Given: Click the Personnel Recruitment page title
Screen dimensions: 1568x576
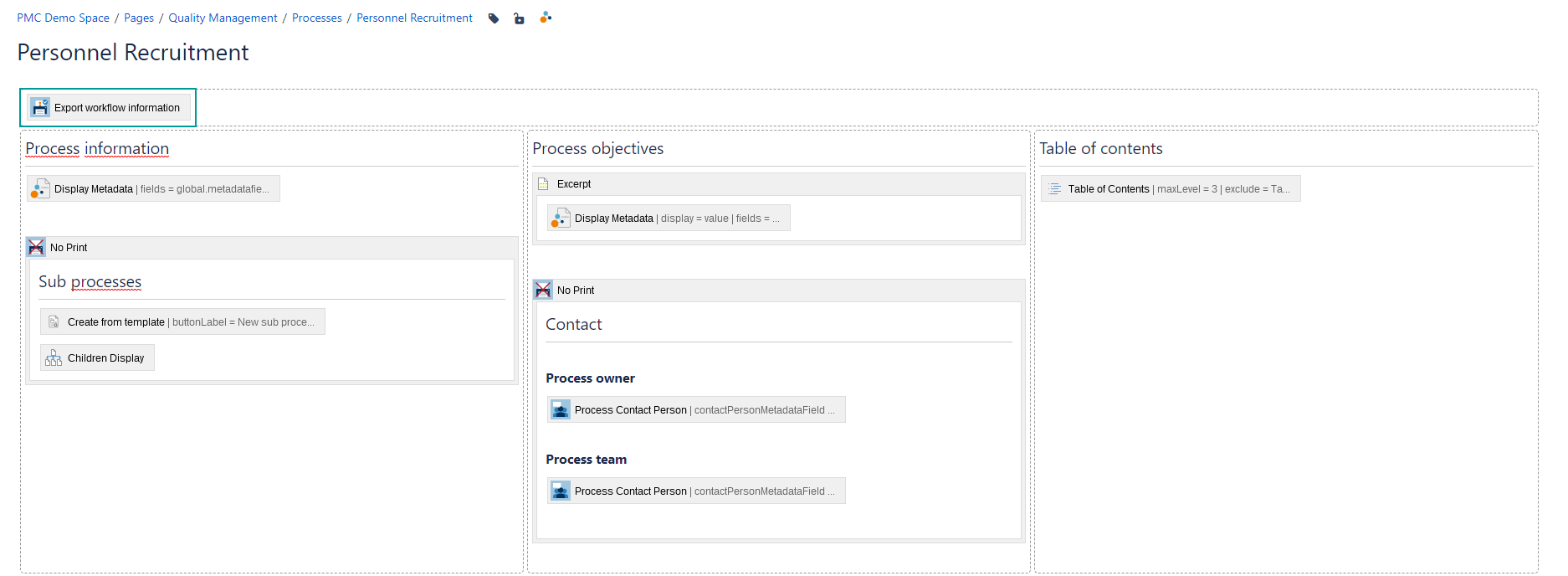Looking at the screenshot, I should pos(133,52).
